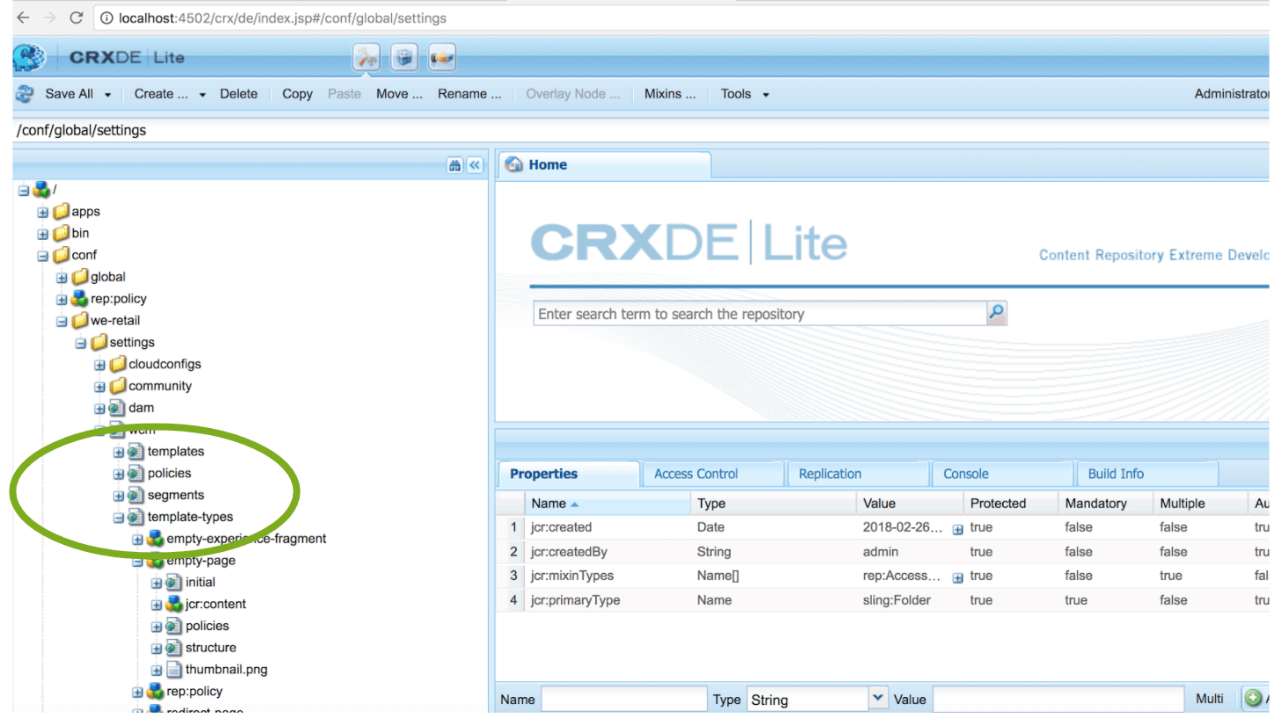Screen dimensions: 1280x726
Task: Select the segments tree node
Action: [175, 495]
